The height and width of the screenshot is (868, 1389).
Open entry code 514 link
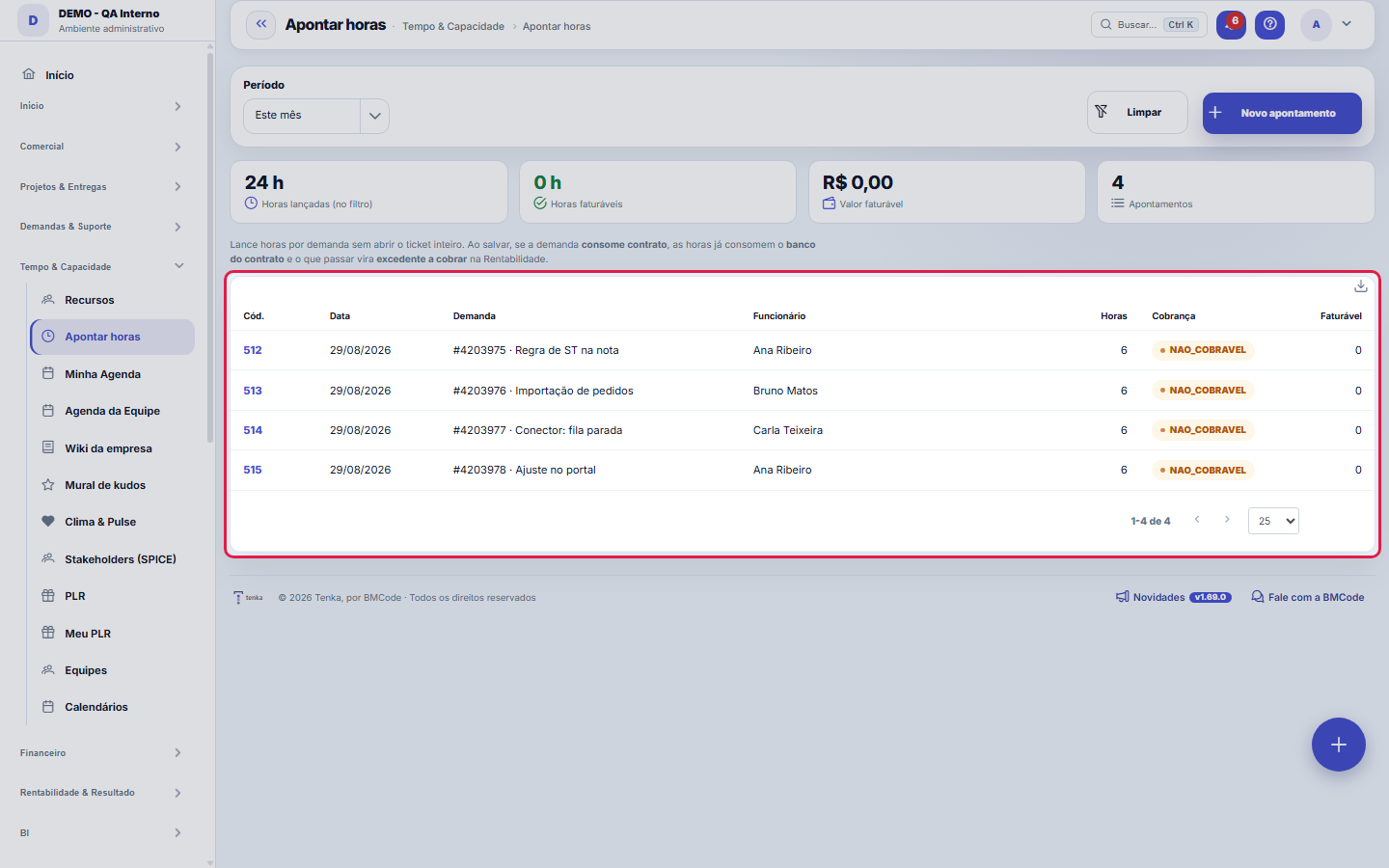(x=253, y=430)
